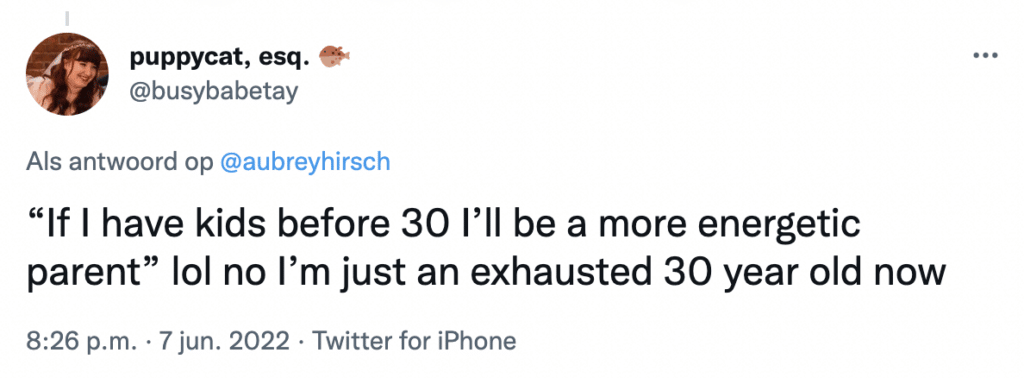Click the display name puppycat, esq.

point(219,58)
